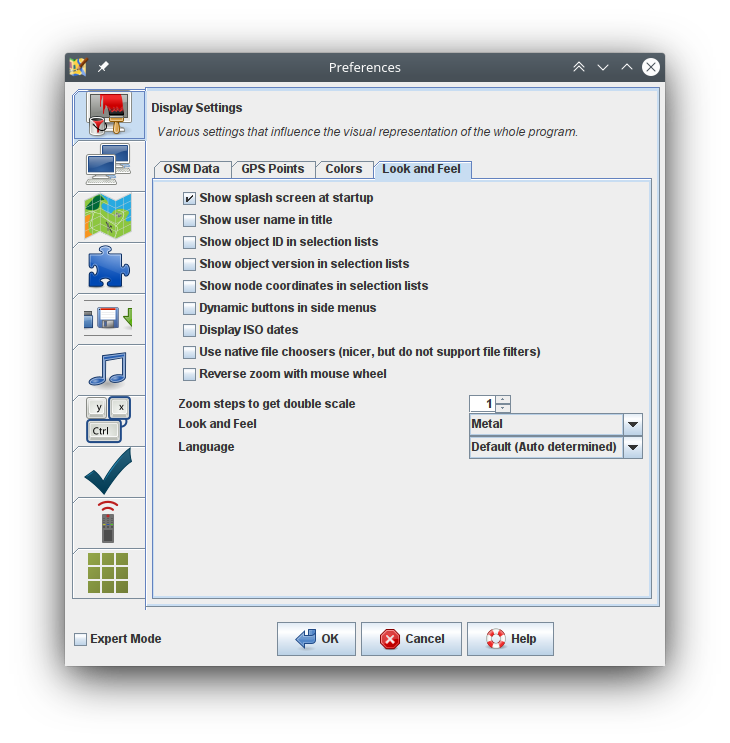Click the Cancel button
The height and width of the screenshot is (743, 730).
click(411, 639)
